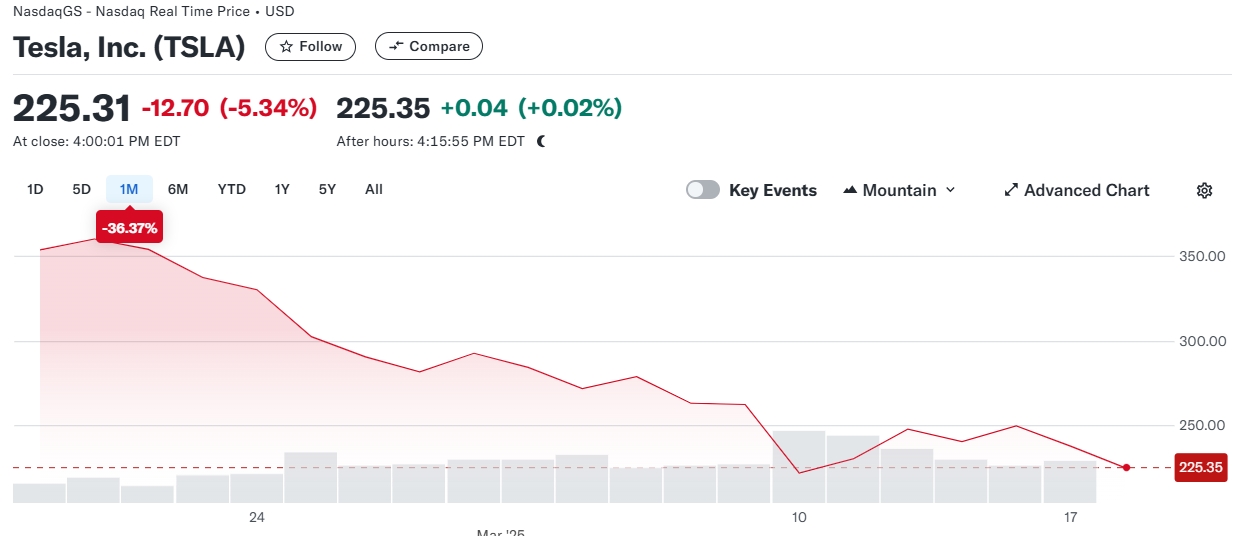Image resolution: width=1259 pixels, height=536 pixels.
Task: Click the Key Events label
Action: (x=773, y=190)
